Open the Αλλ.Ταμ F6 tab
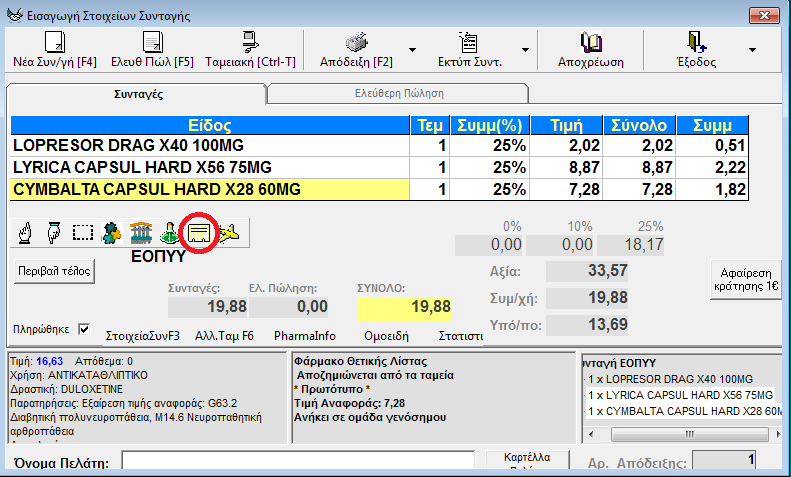This screenshot has width=791, height=477. (x=224, y=336)
